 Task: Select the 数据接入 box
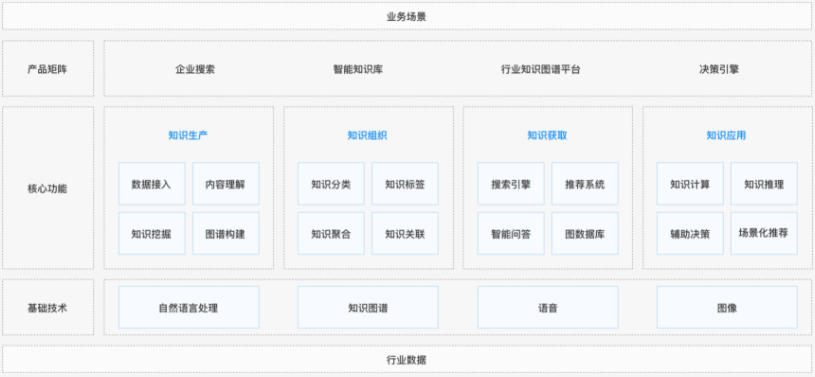(152, 184)
